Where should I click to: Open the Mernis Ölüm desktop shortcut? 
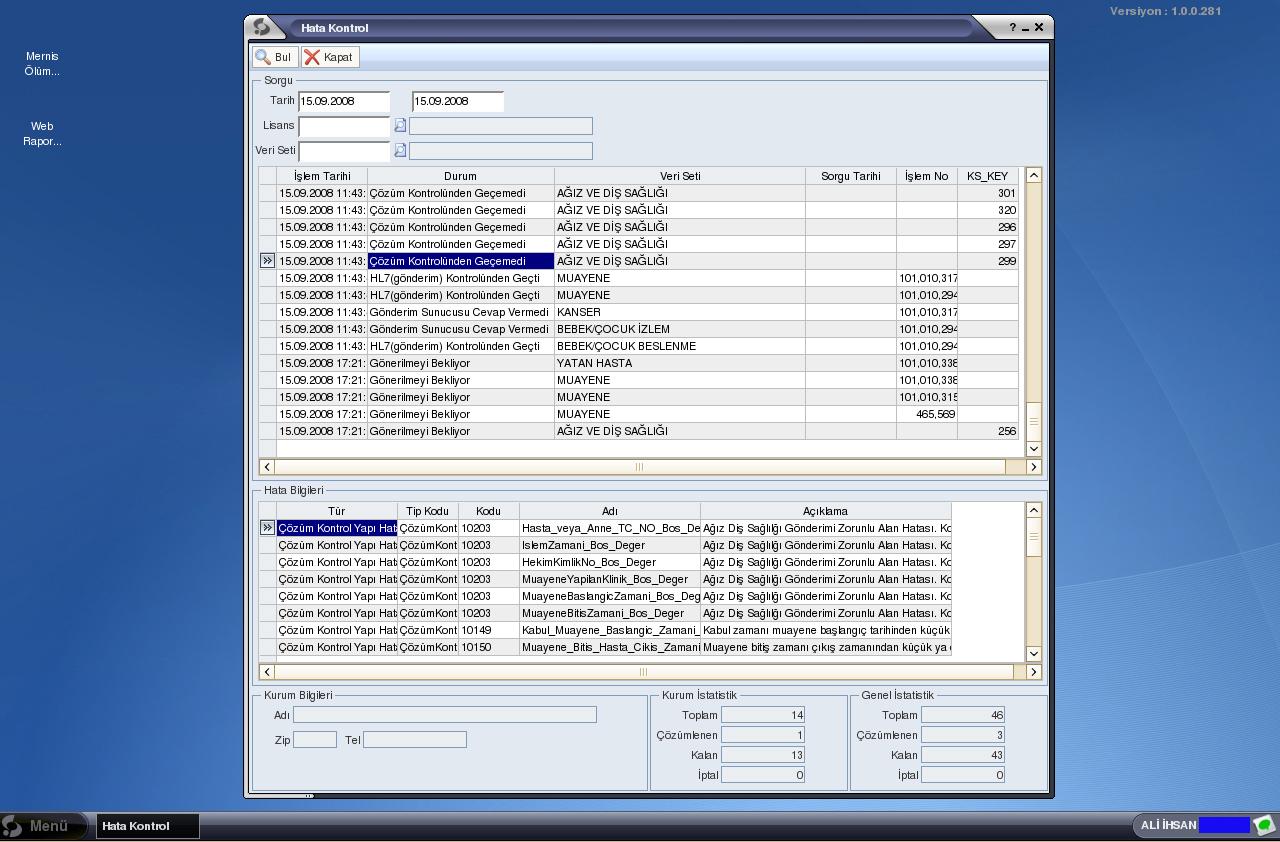click(x=42, y=64)
